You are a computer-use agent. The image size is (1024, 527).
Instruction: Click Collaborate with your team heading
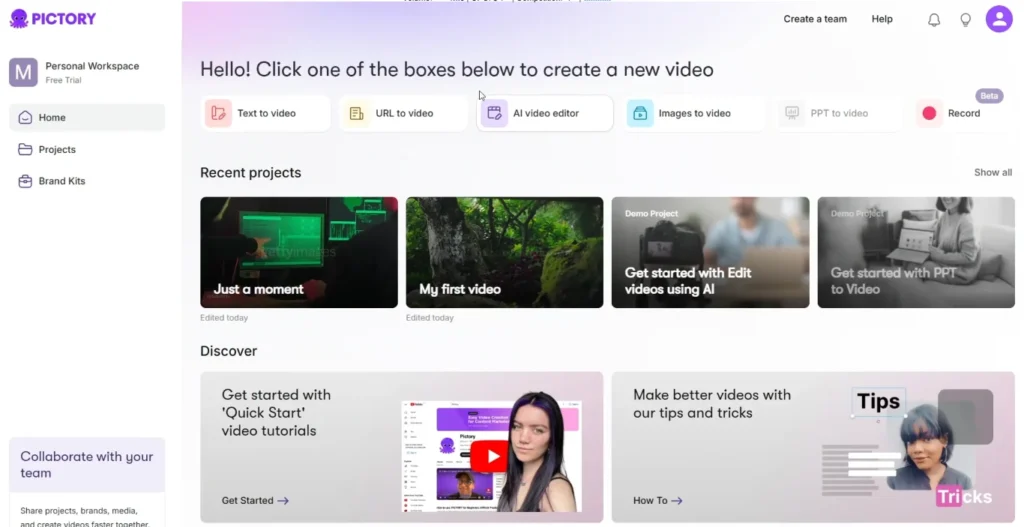coord(86,464)
